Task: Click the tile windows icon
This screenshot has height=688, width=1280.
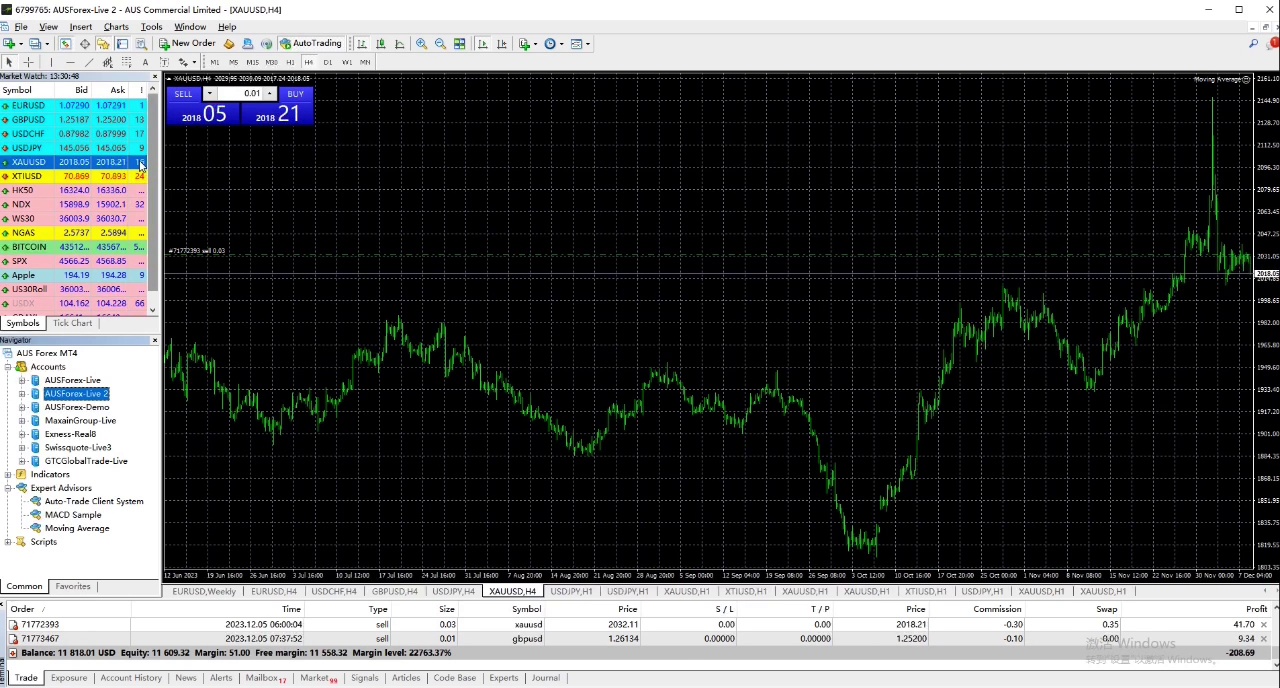Action: (x=460, y=44)
